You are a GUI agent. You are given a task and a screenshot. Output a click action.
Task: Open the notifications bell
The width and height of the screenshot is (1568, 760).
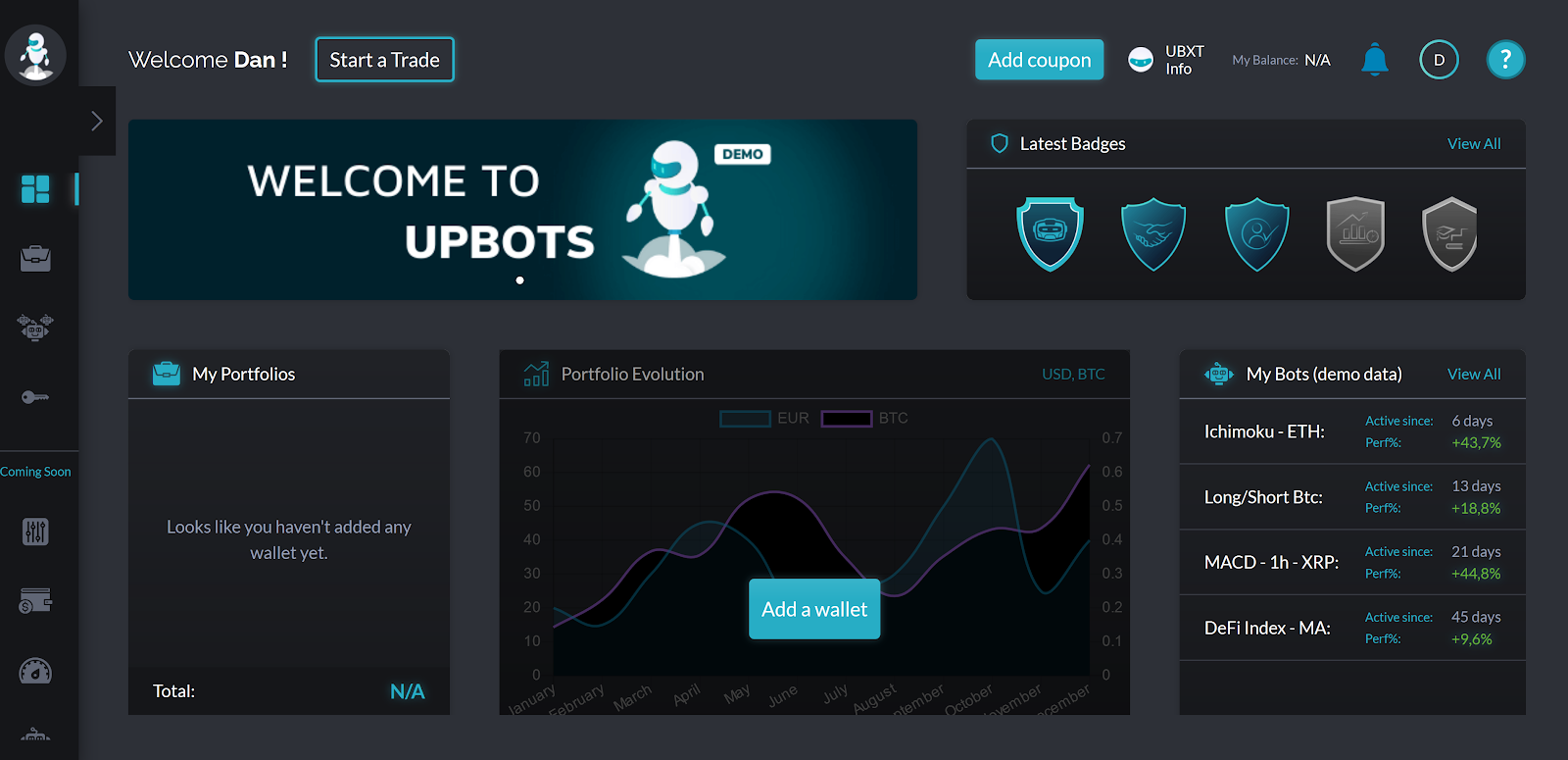[x=1375, y=60]
